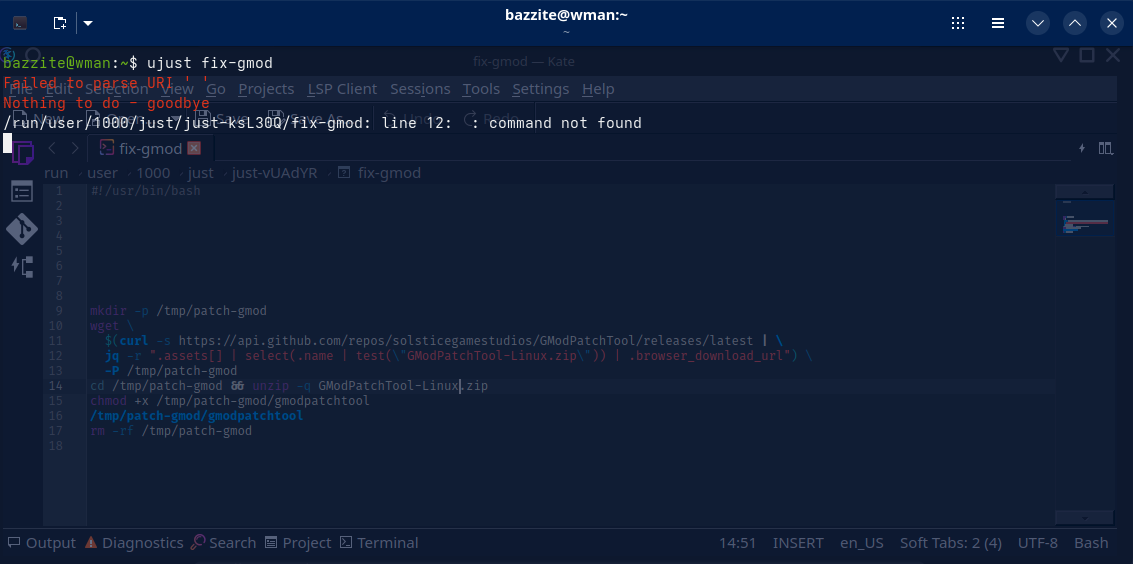The width and height of the screenshot is (1133, 564).
Task: Click Redo in Kate's toolbar
Action: pyautogui.click(x=491, y=118)
